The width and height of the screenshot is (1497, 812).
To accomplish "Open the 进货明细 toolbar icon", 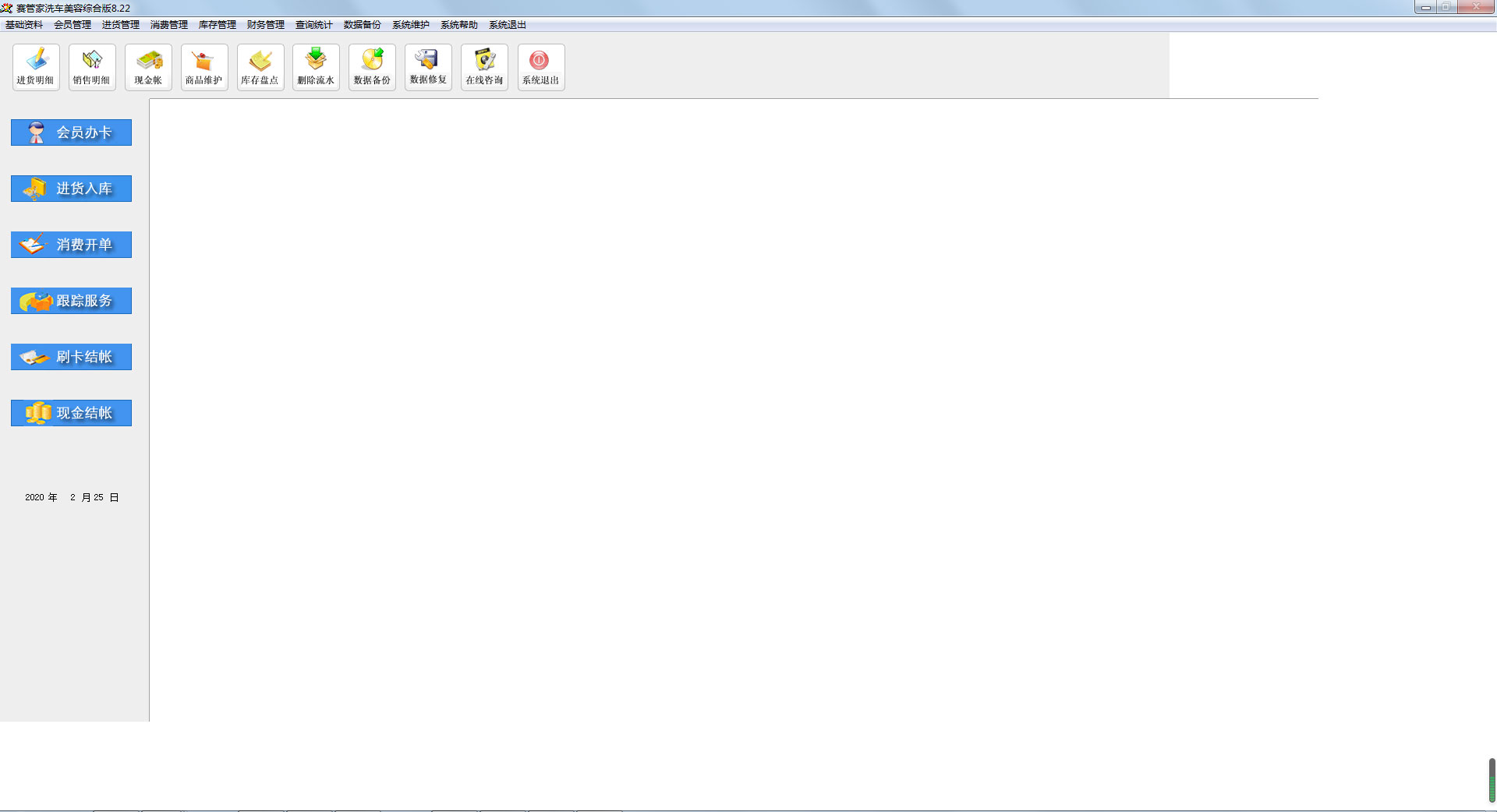I will 36,67.
